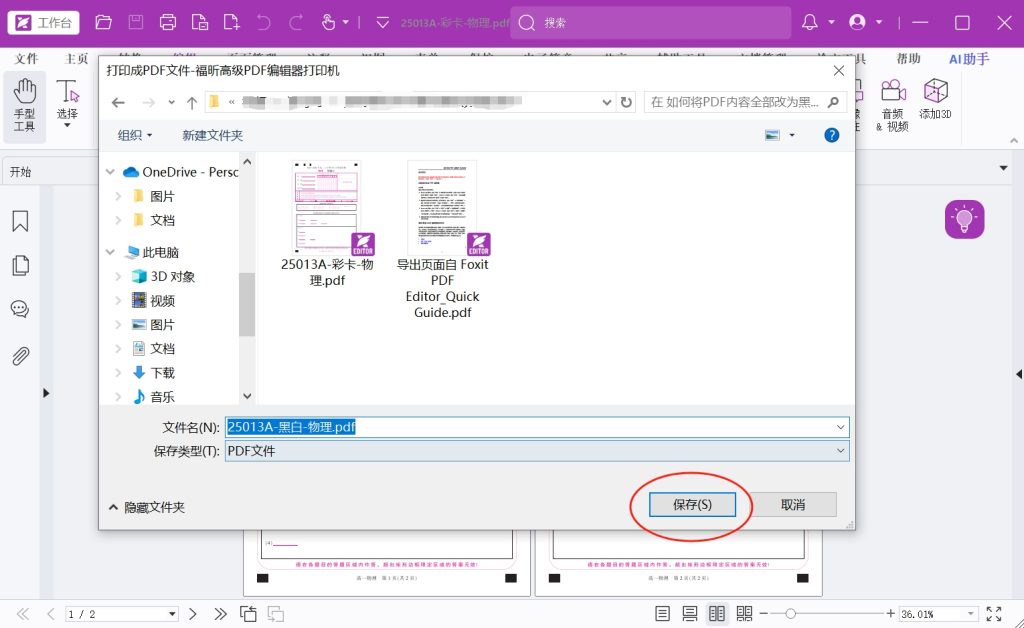The height and width of the screenshot is (628, 1024).
Task: Open the AI Assistant (AI助手) tab
Action: click(x=968, y=59)
